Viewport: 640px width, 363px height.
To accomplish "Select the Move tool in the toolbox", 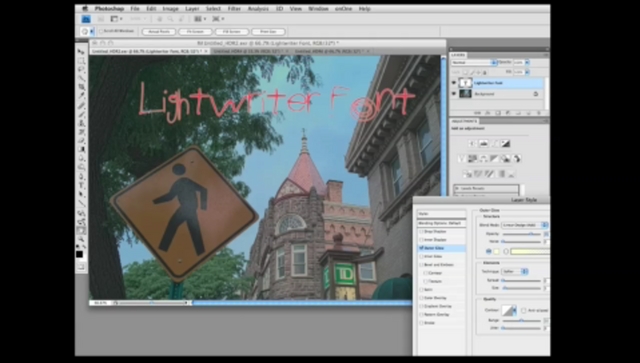I will (81, 52).
